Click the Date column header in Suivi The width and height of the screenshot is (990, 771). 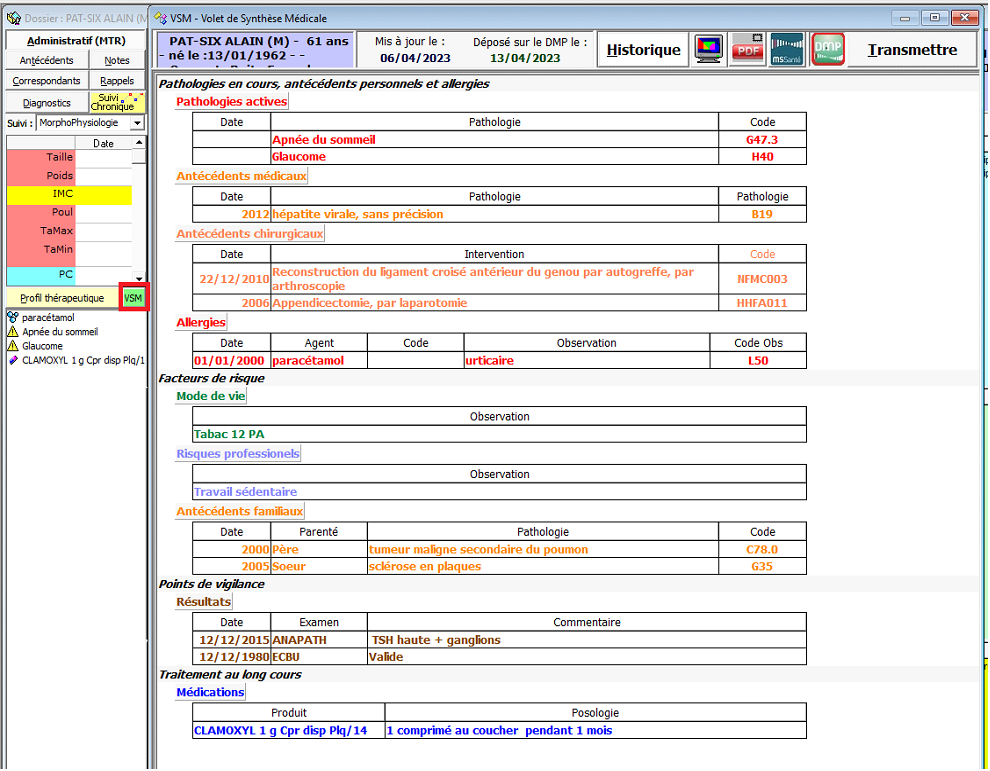click(x=104, y=143)
